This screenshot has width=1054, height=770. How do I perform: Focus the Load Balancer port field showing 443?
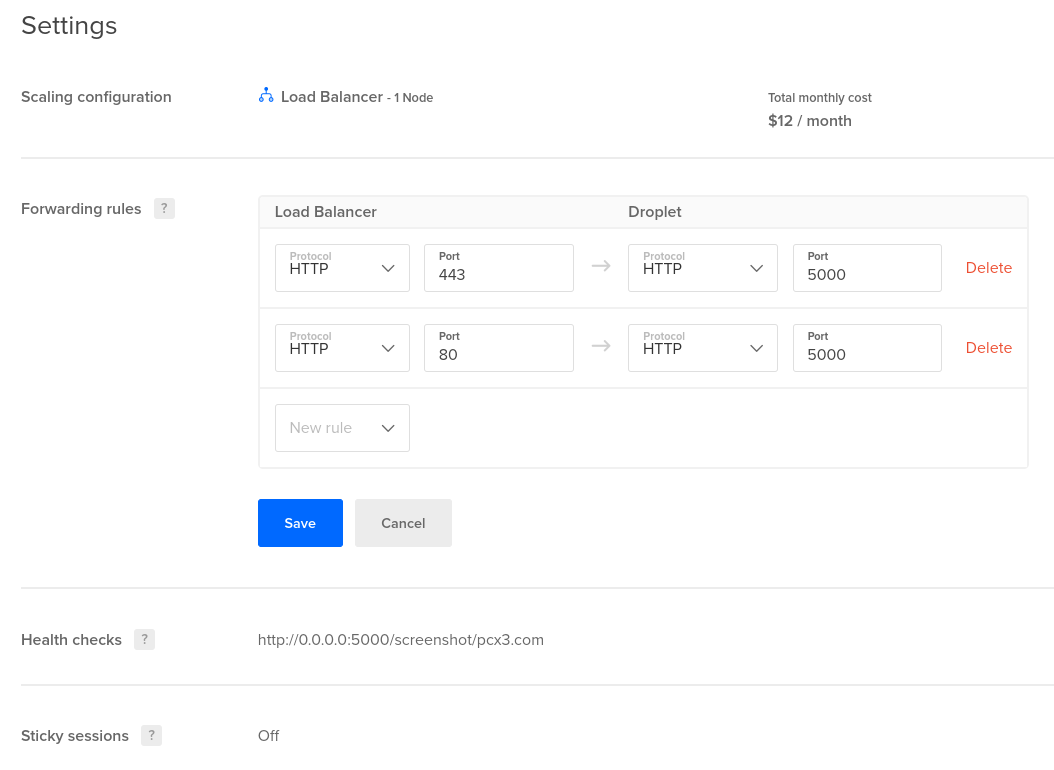(x=499, y=267)
